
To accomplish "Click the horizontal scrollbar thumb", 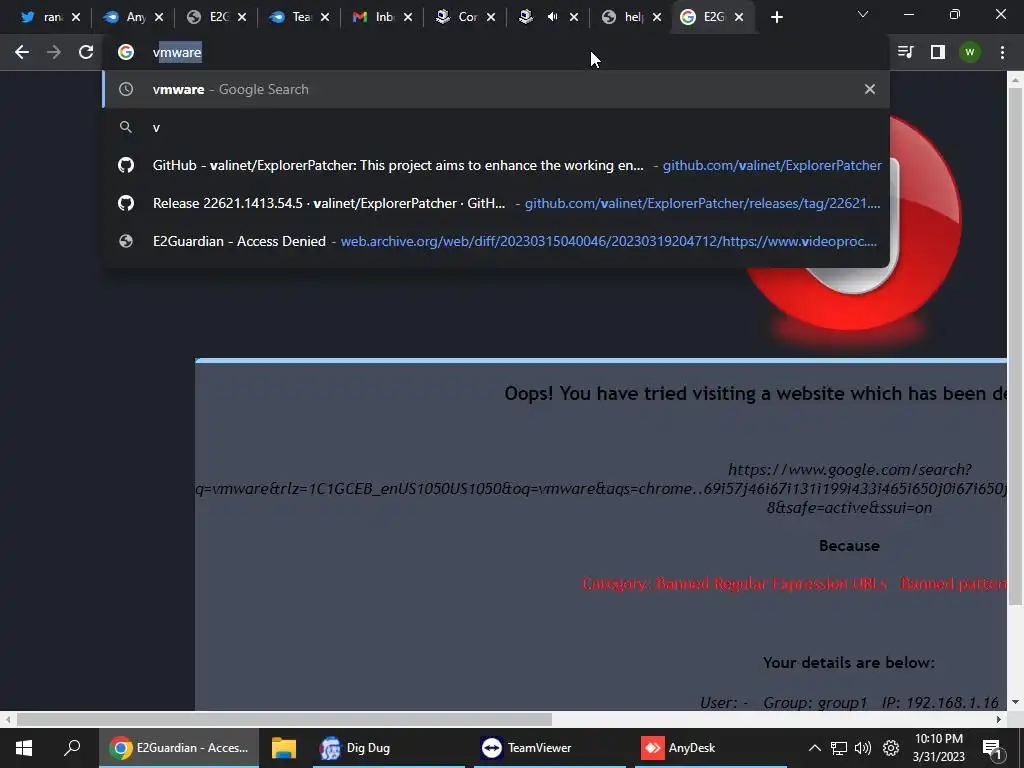I will point(284,719).
